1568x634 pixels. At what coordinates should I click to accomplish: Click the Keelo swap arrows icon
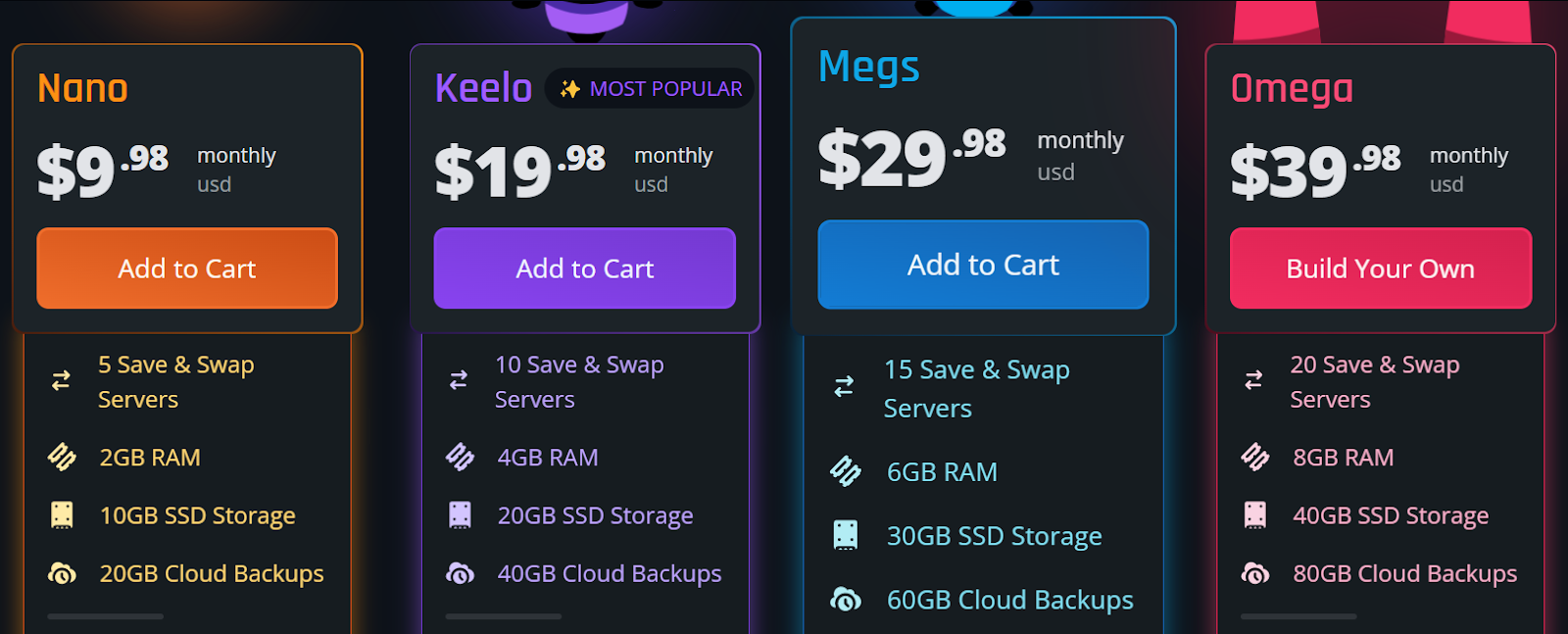[459, 380]
